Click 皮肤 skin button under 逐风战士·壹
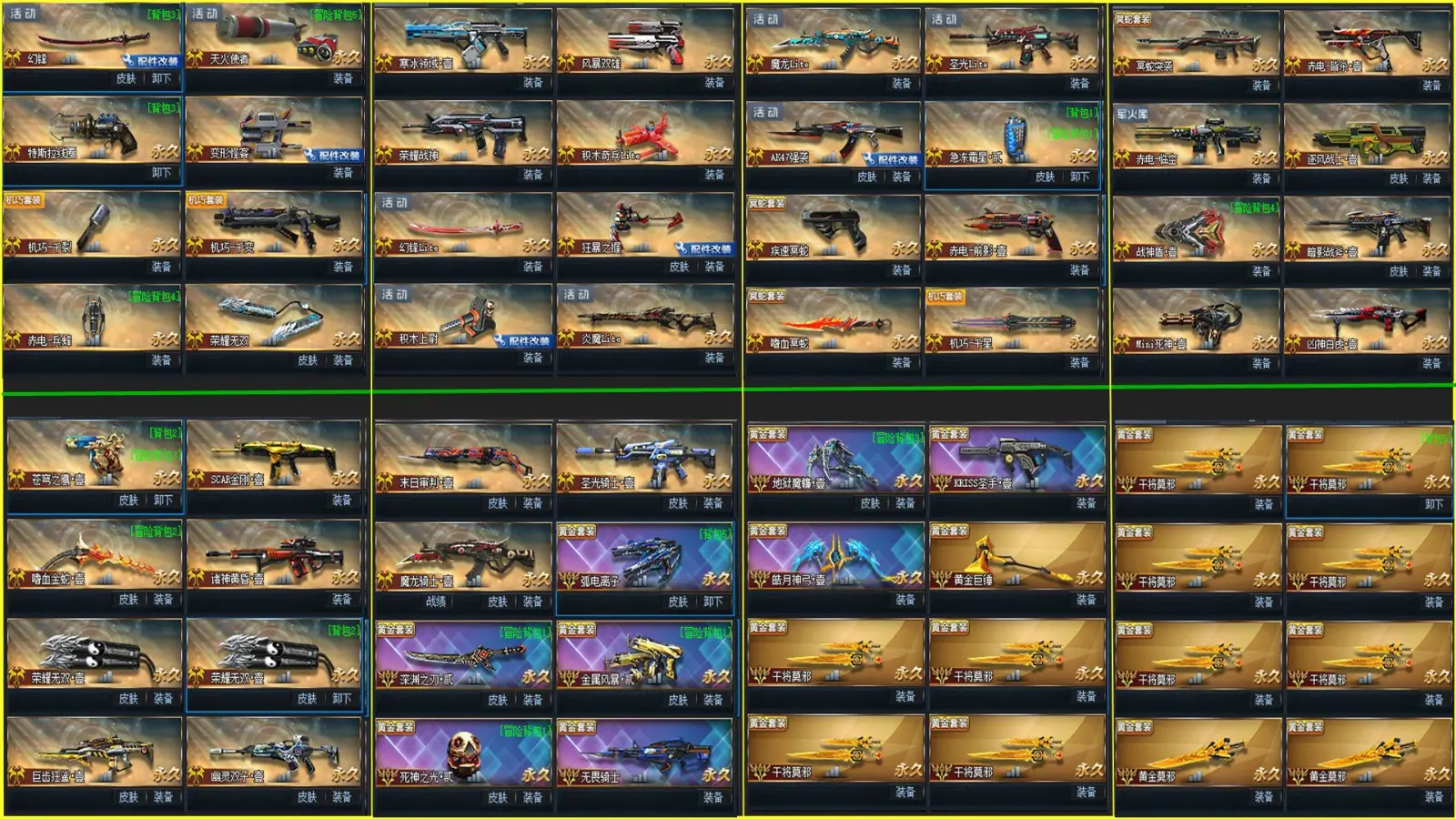Screen dimensions: 1456x819 click(1399, 178)
